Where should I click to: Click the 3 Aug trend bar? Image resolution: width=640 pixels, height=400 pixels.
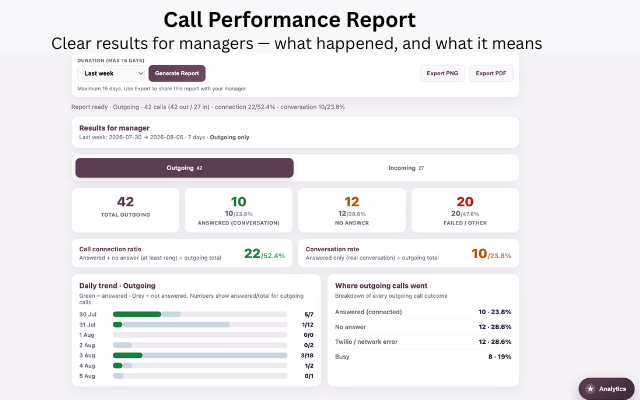coord(200,356)
